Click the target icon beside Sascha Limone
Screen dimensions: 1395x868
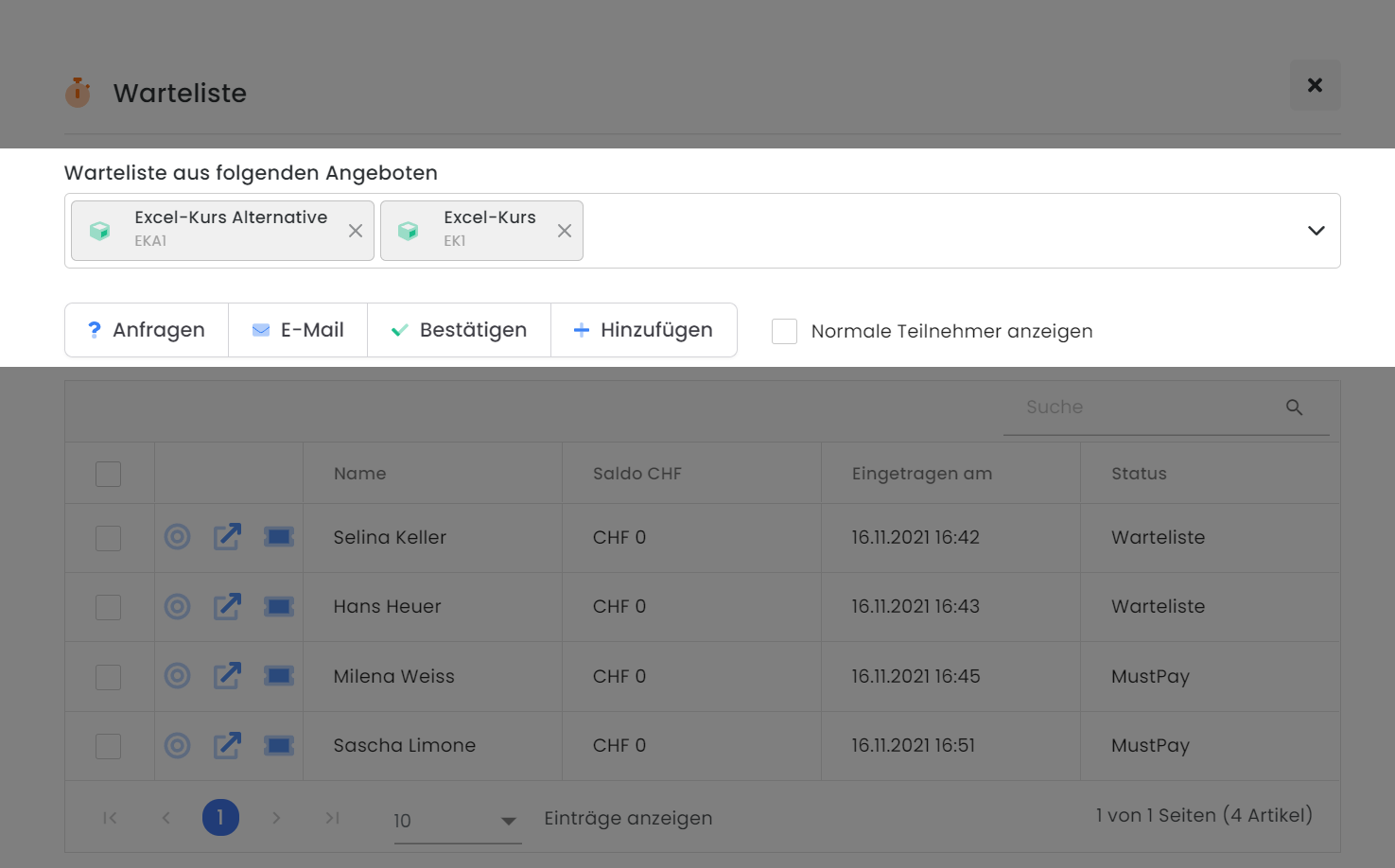(177, 745)
